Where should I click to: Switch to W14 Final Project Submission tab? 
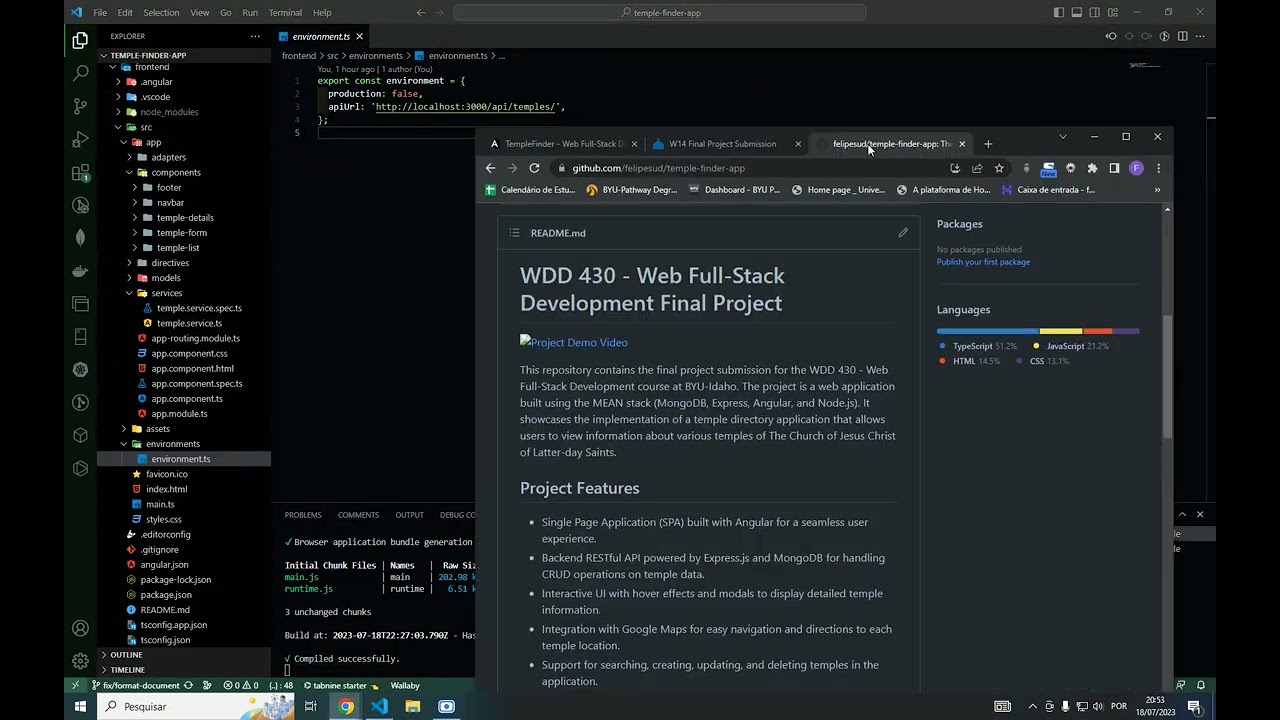pyautogui.click(x=725, y=144)
